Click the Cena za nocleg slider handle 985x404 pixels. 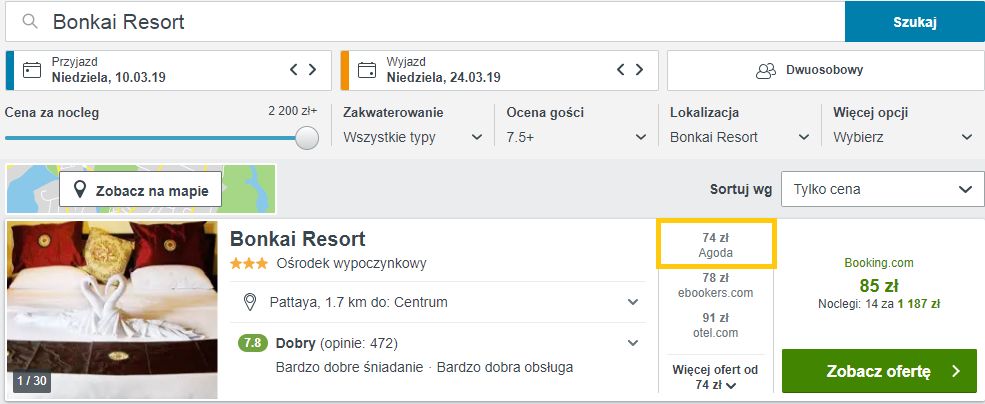click(307, 138)
